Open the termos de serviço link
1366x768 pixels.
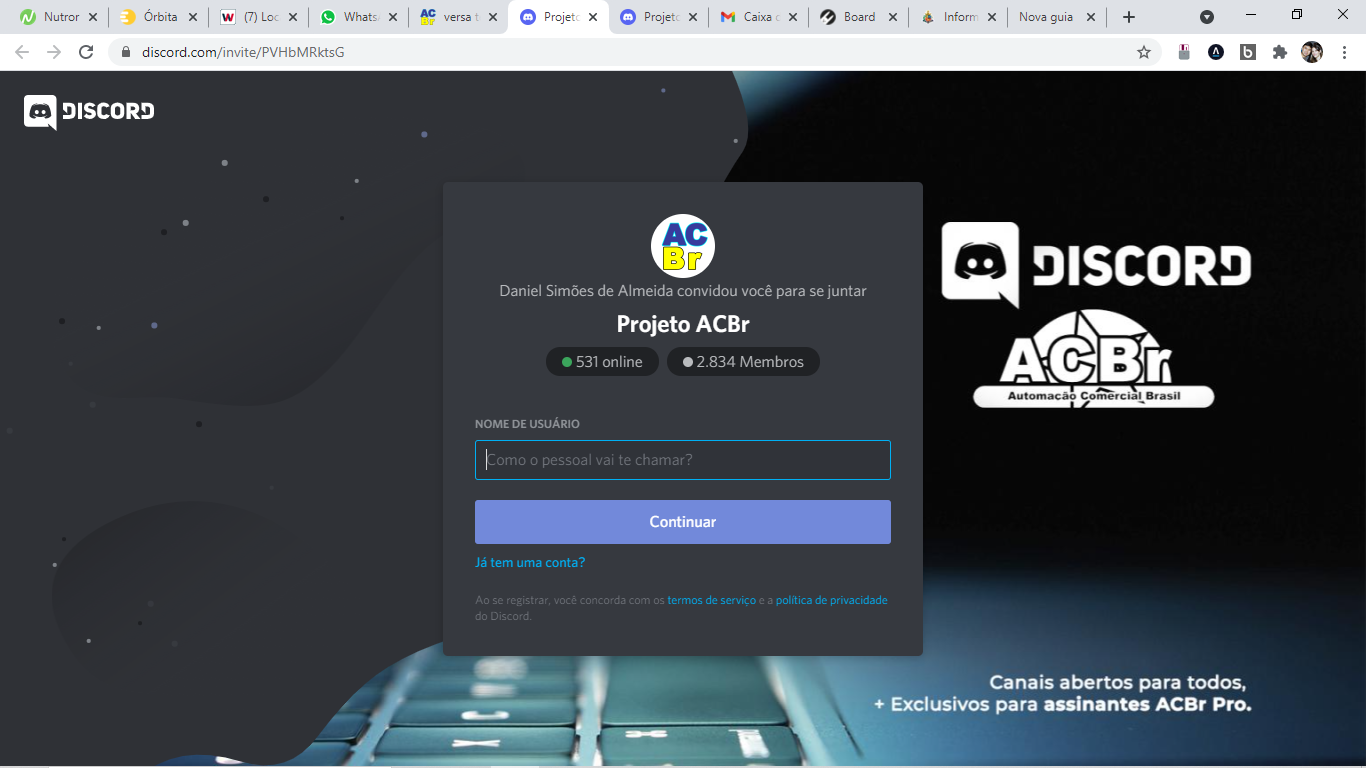point(712,600)
